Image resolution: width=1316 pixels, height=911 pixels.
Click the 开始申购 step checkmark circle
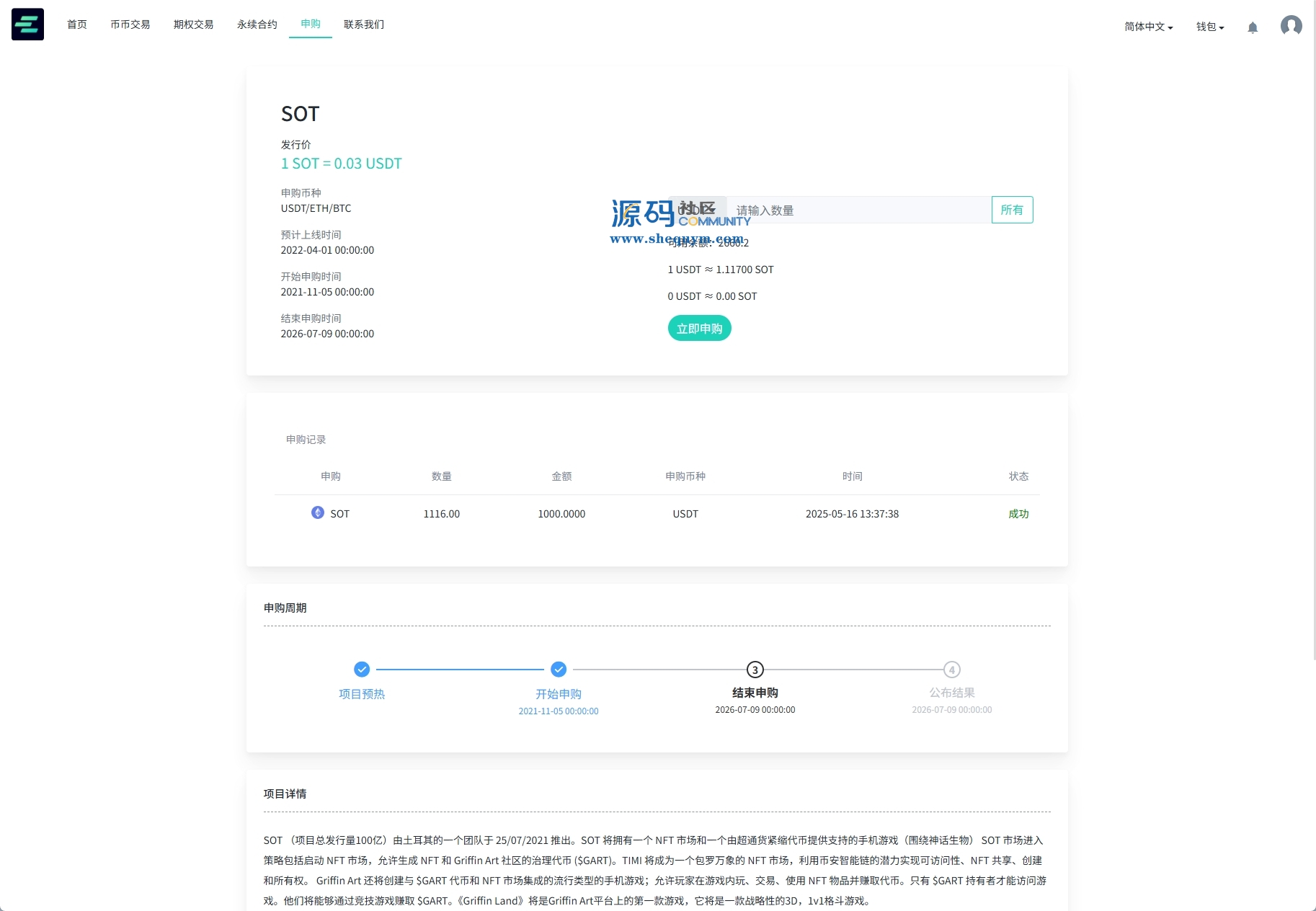559,670
